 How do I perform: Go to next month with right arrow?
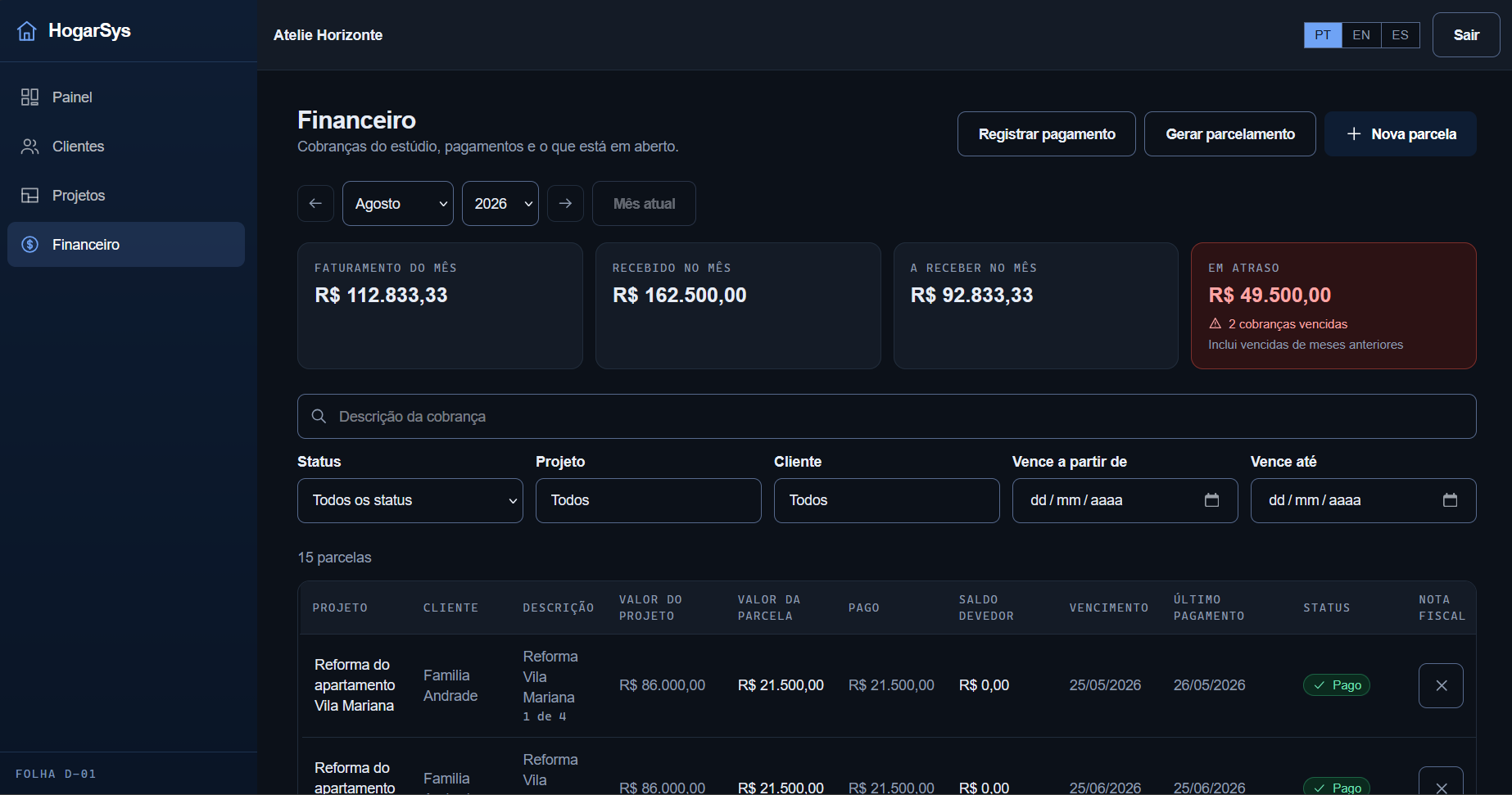[565, 204]
